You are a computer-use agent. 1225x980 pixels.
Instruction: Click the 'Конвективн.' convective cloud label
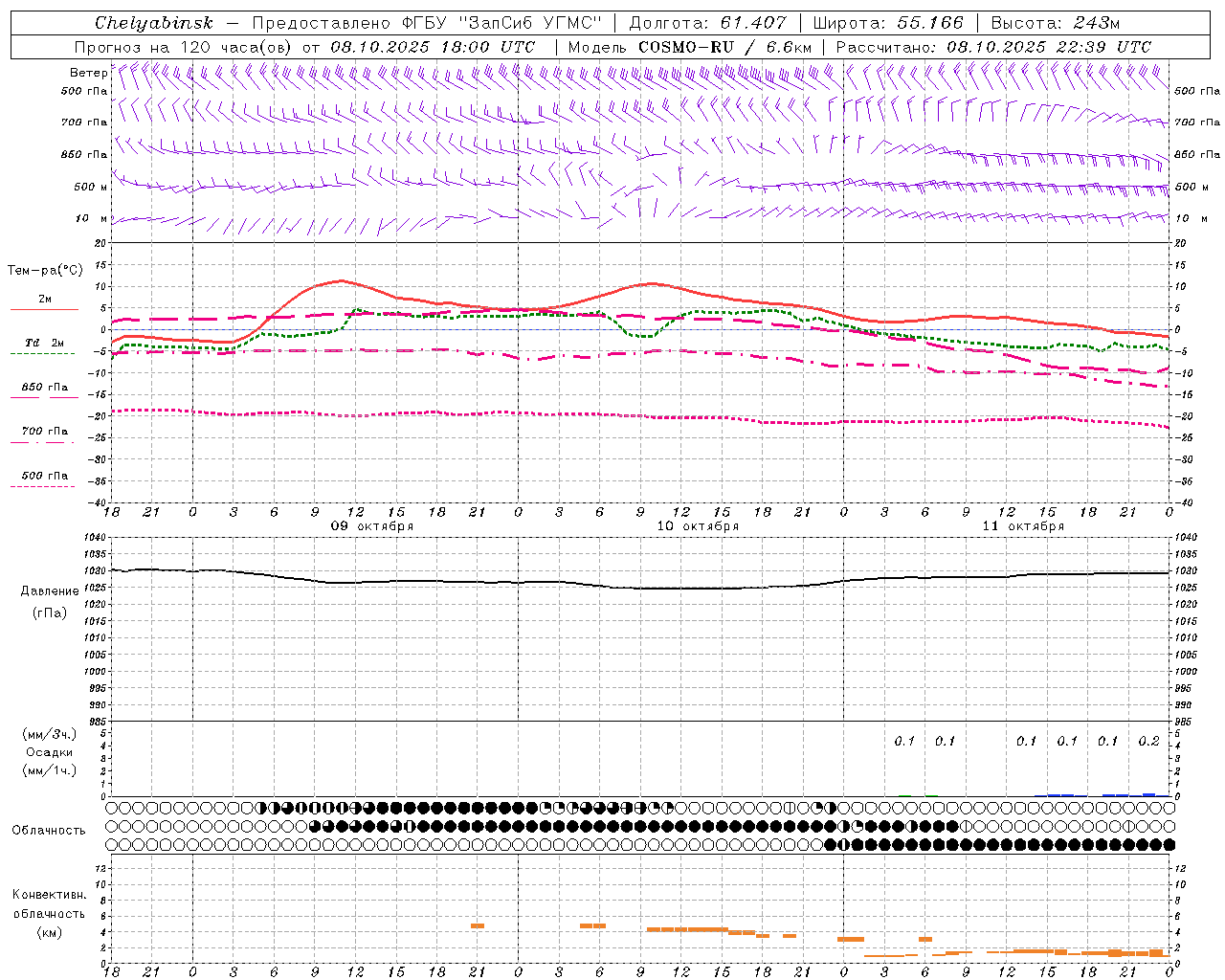[x=49, y=895]
